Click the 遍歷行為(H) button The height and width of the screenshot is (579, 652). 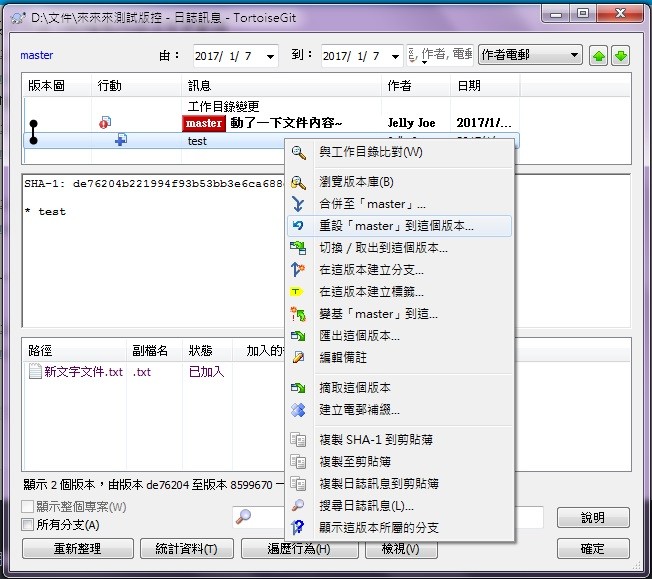[299, 549]
